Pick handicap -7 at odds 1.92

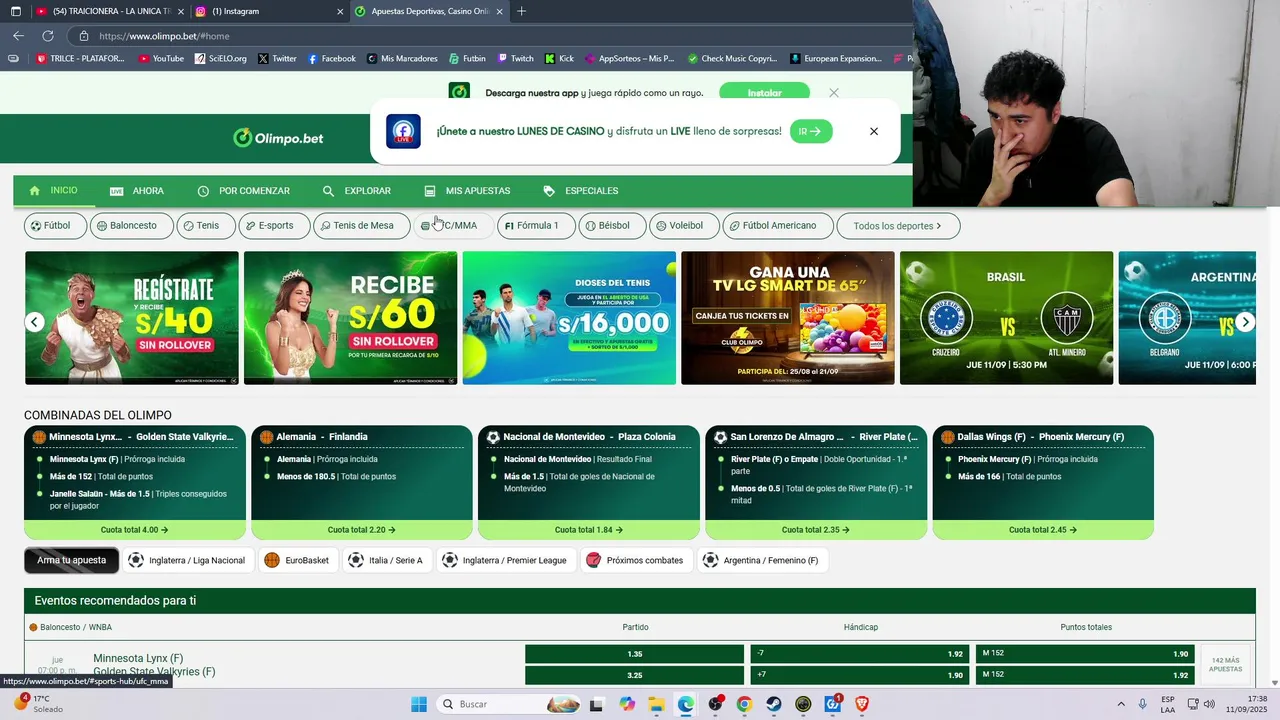click(x=860, y=654)
